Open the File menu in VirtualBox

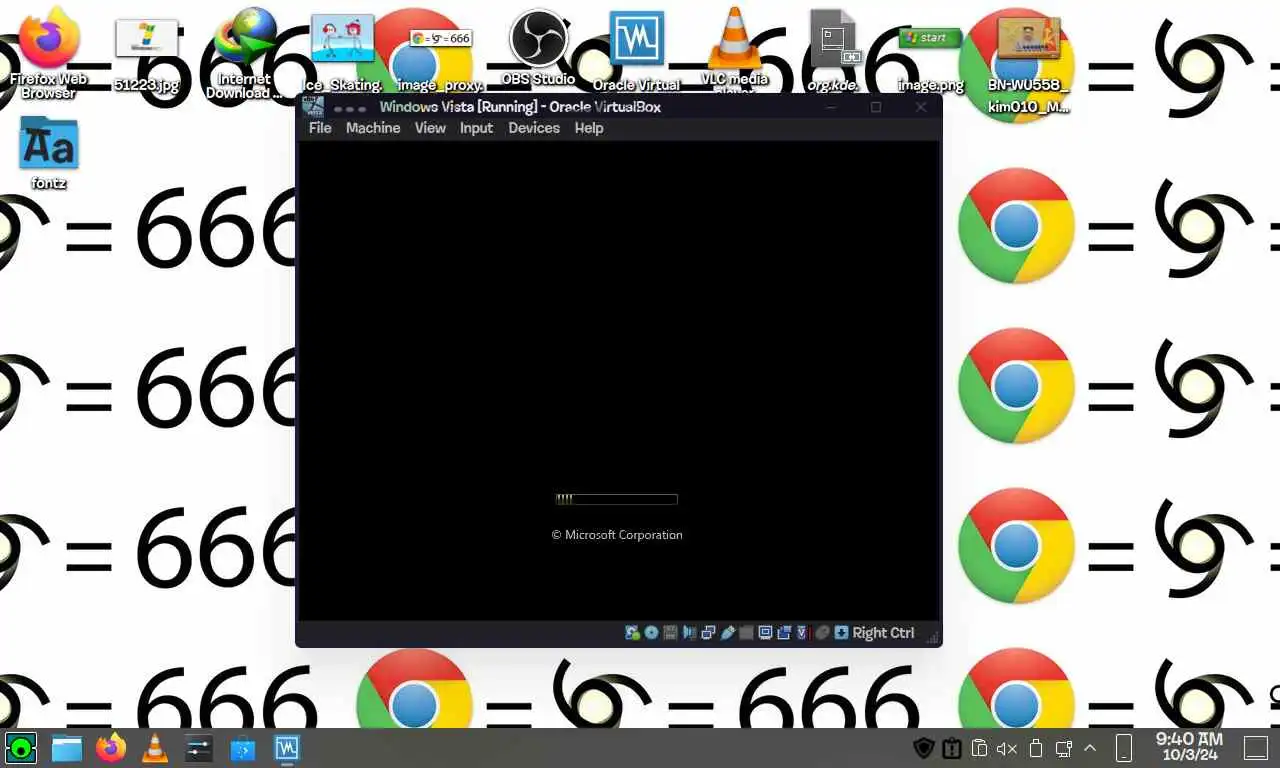coord(320,128)
